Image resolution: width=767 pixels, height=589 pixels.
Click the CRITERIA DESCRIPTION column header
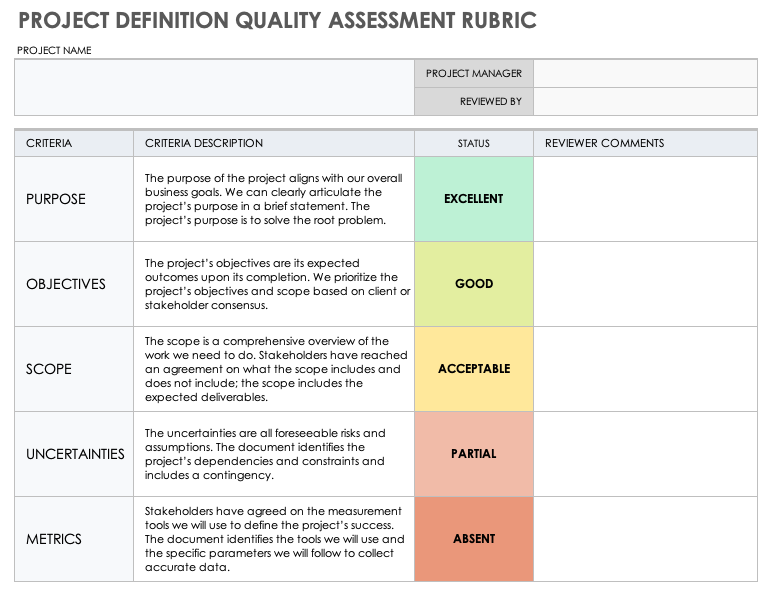tap(274, 143)
